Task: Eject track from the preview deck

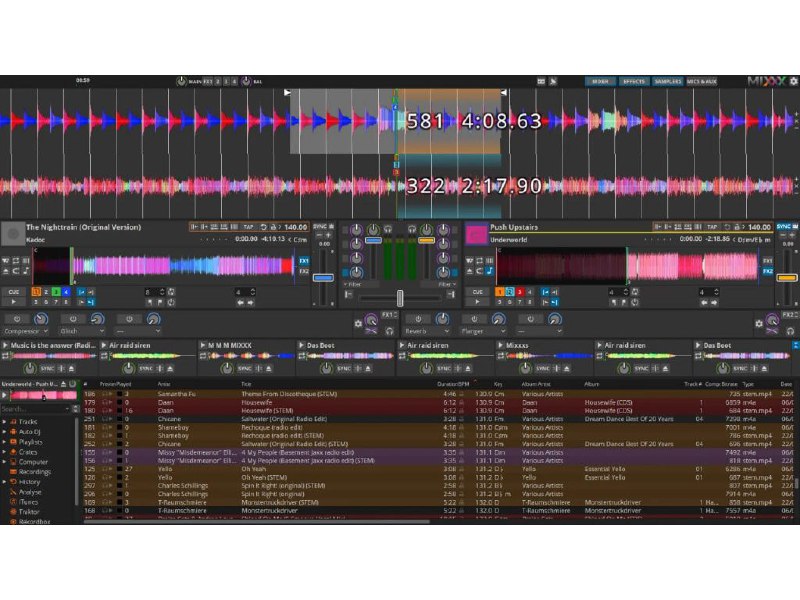Action: coord(63,384)
